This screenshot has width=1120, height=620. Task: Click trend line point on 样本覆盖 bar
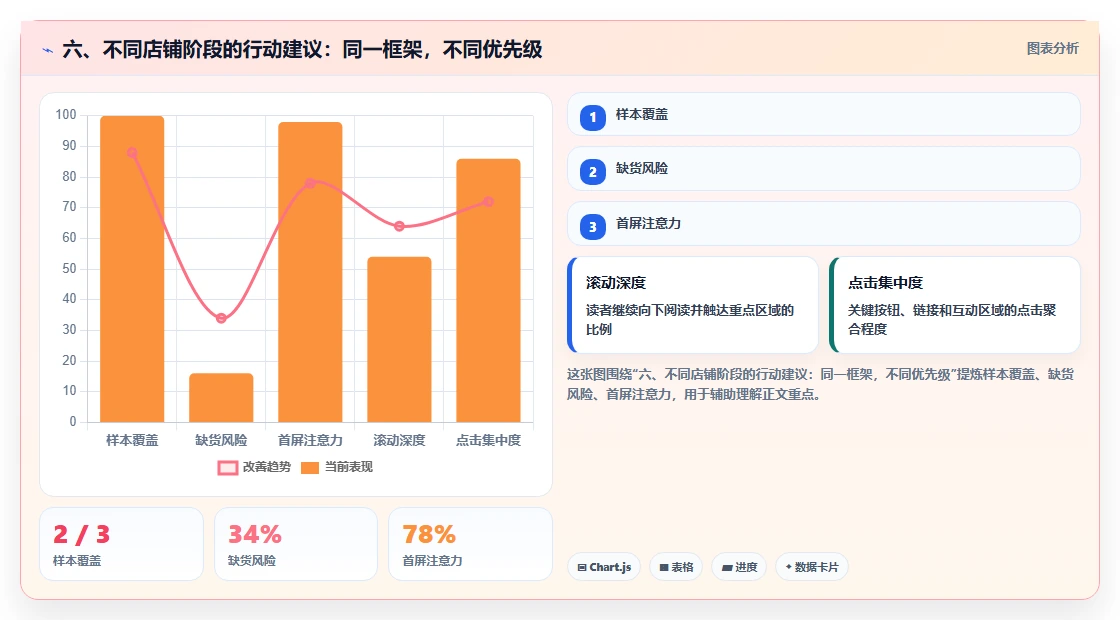click(132, 153)
